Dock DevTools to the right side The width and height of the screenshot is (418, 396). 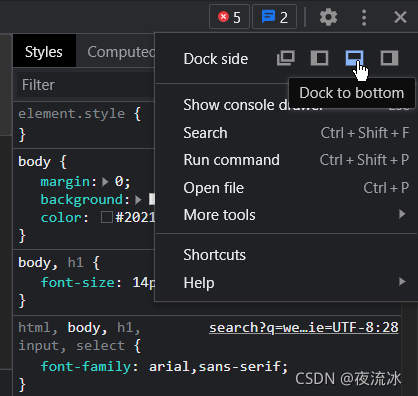[x=389, y=58]
